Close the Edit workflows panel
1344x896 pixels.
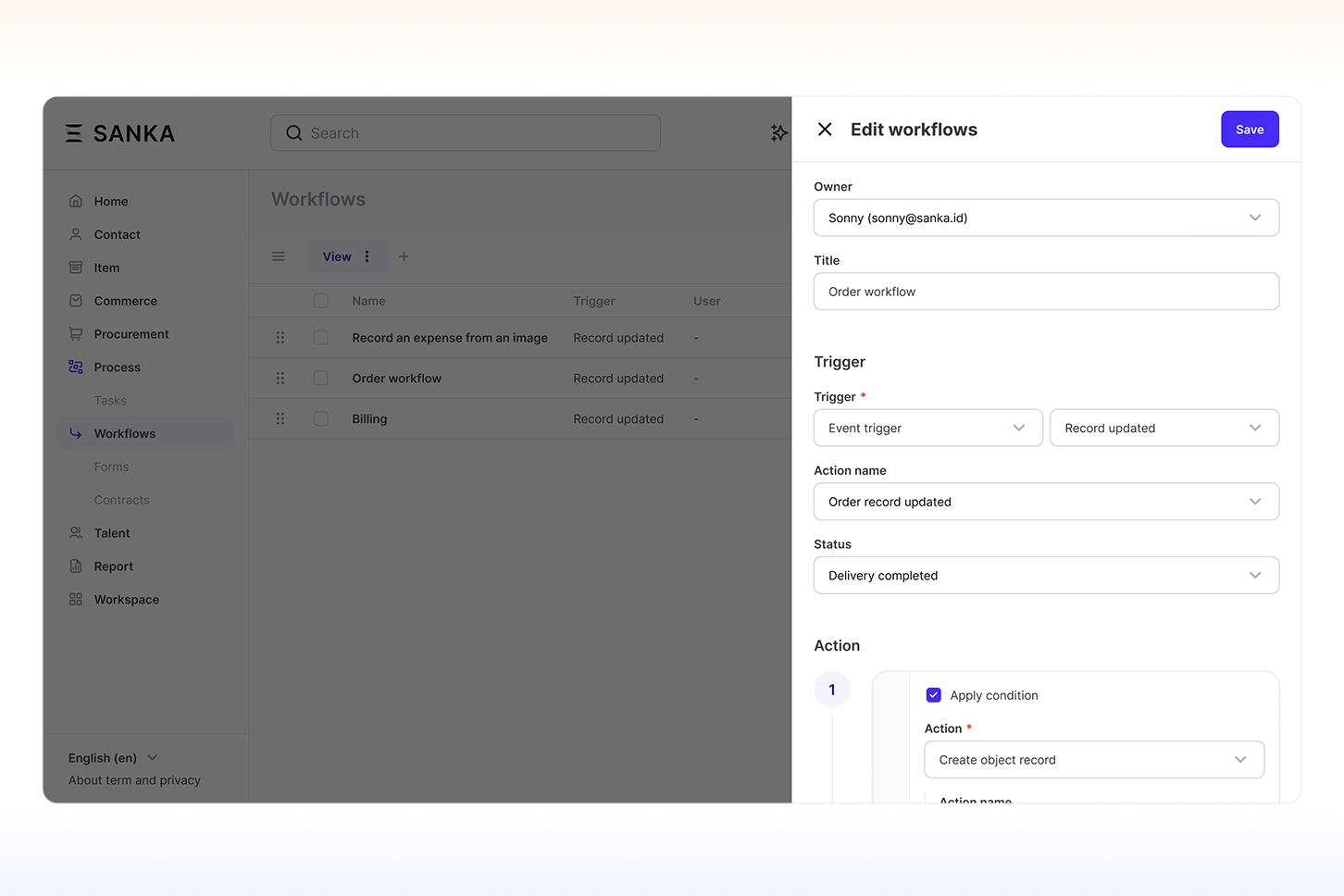click(x=825, y=130)
